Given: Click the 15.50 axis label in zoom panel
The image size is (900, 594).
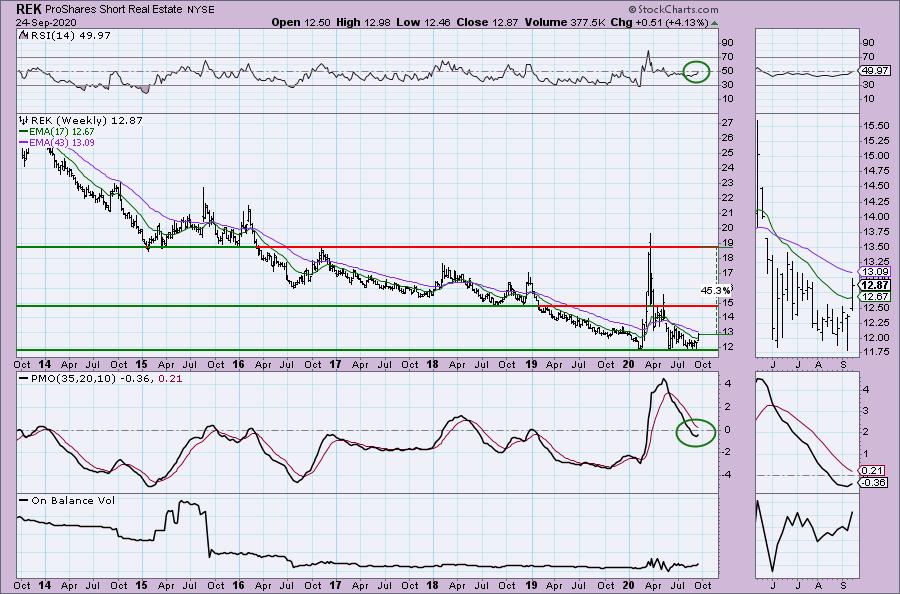Looking at the screenshot, I should [876, 126].
